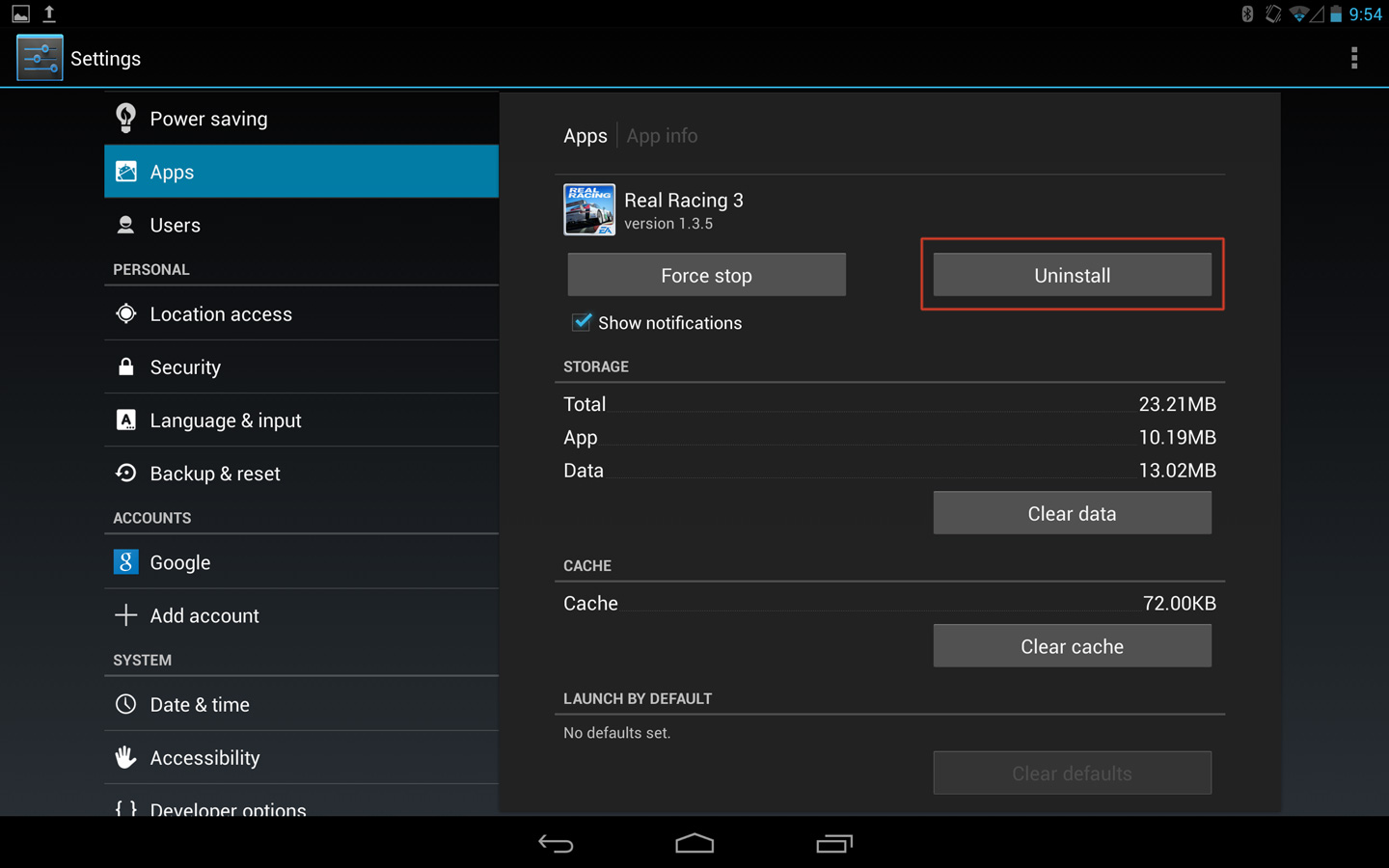Open Location access settings
1389x868 pixels.
(x=301, y=313)
